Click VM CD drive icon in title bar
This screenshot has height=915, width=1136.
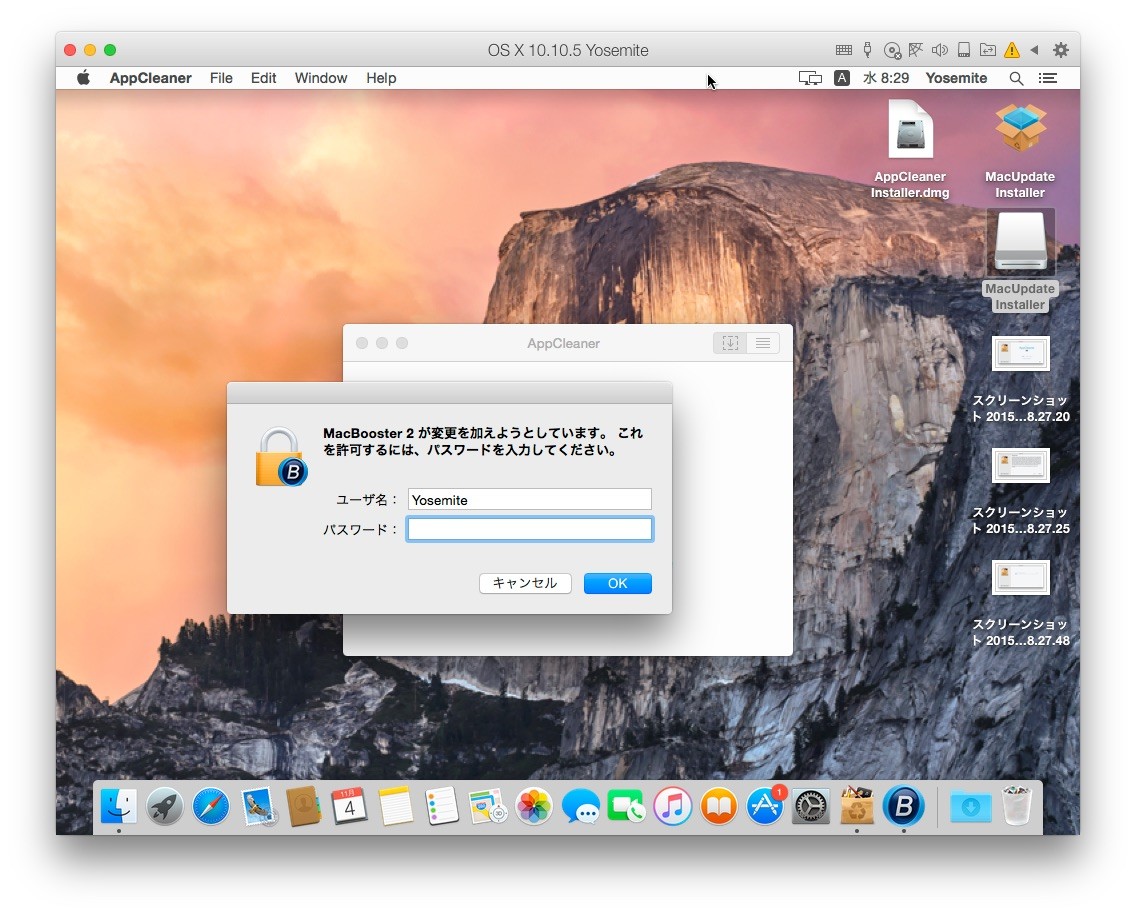tap(892, 50)
